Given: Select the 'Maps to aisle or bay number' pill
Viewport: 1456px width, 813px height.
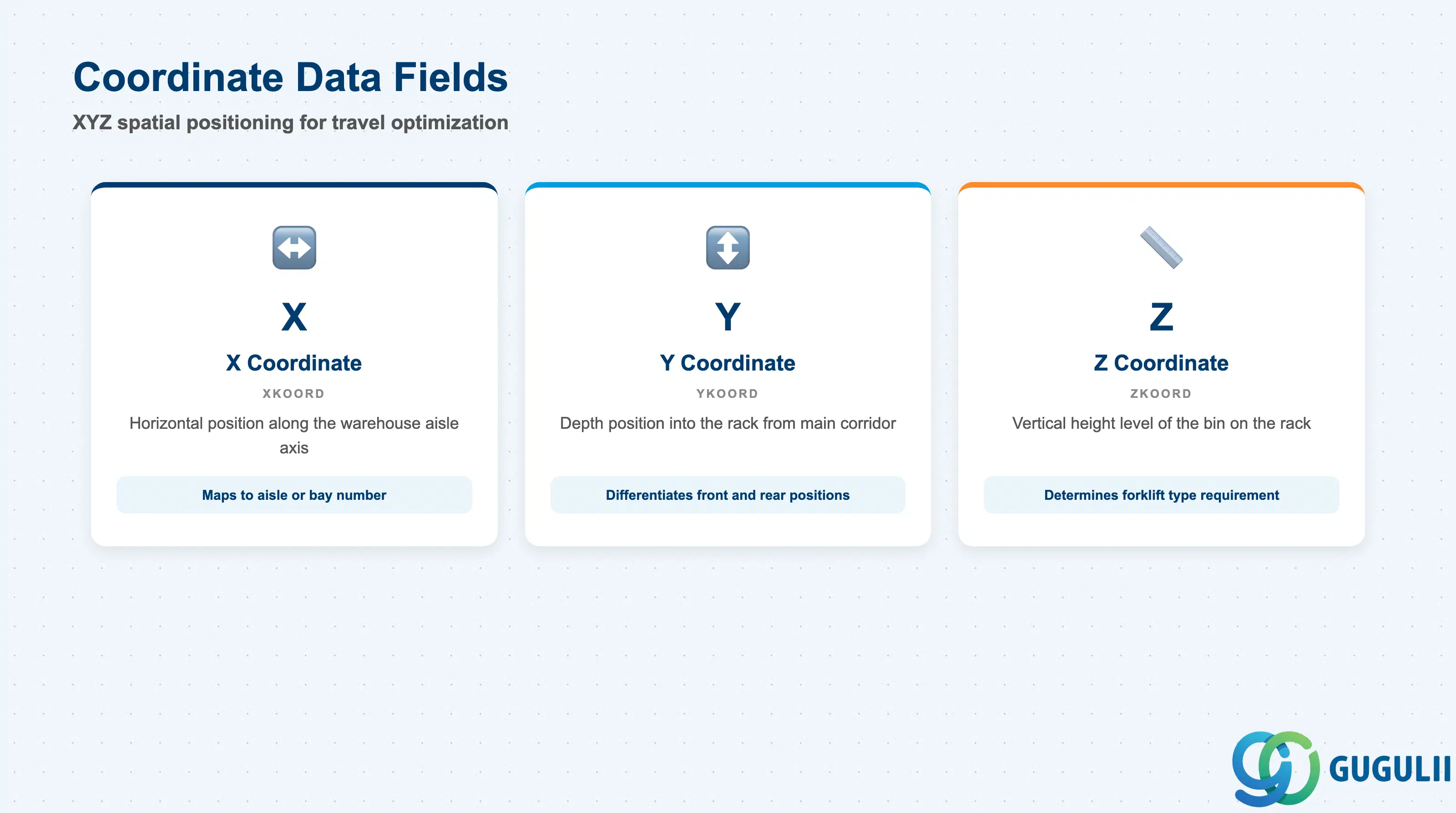Looking at the screenshot, I should point(294,495).
